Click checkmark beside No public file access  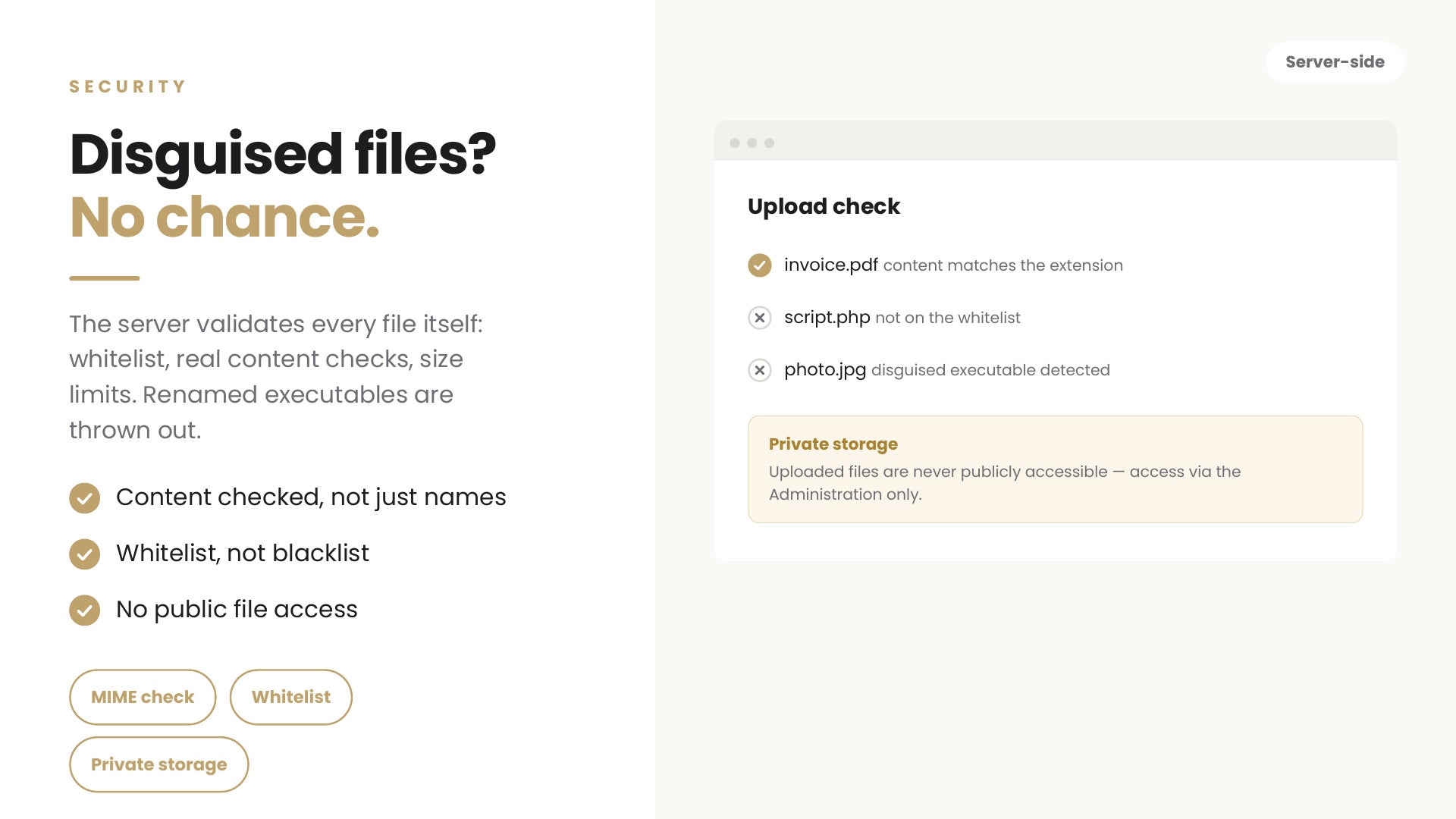pyautogui.click(x=84, y=610)
